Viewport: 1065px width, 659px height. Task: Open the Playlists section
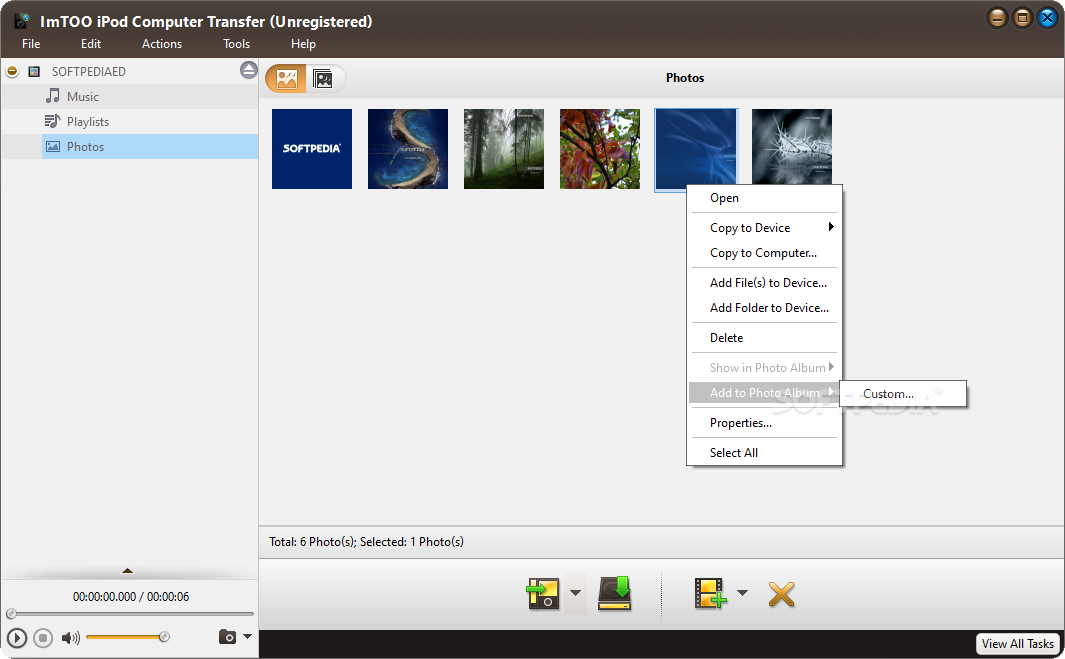[88, 122]
